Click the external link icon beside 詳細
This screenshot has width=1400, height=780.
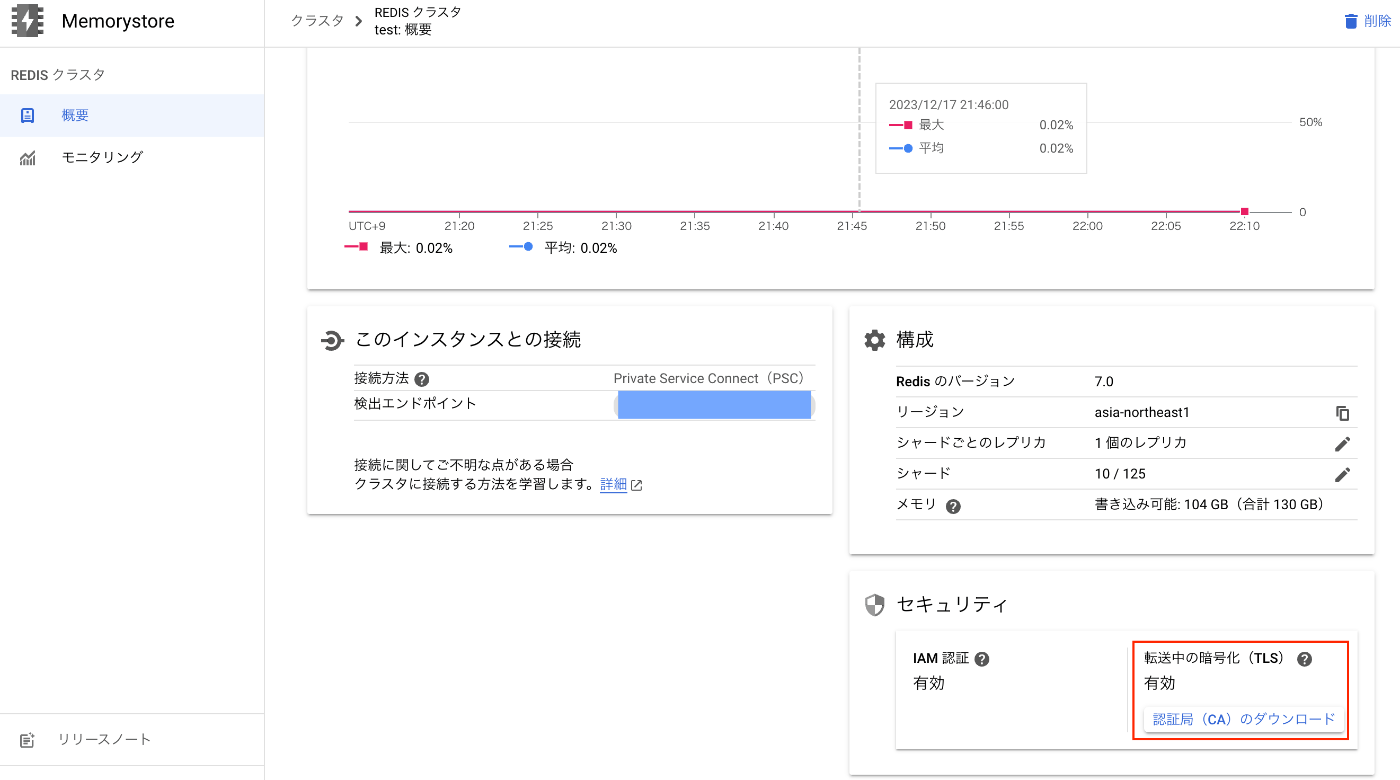(636, 485)
